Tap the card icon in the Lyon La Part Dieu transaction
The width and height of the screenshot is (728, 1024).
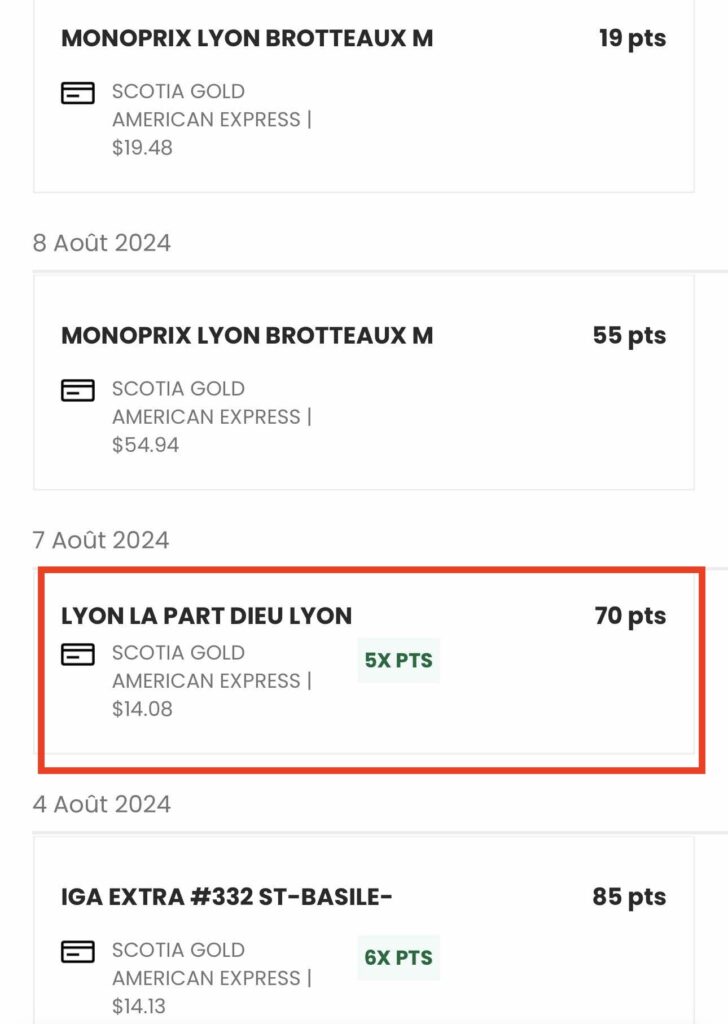78,654
